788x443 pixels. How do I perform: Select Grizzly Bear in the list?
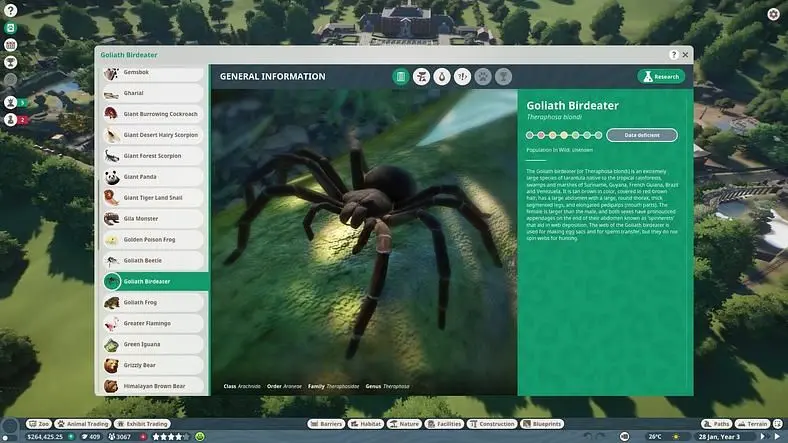(x=153, y=366)
